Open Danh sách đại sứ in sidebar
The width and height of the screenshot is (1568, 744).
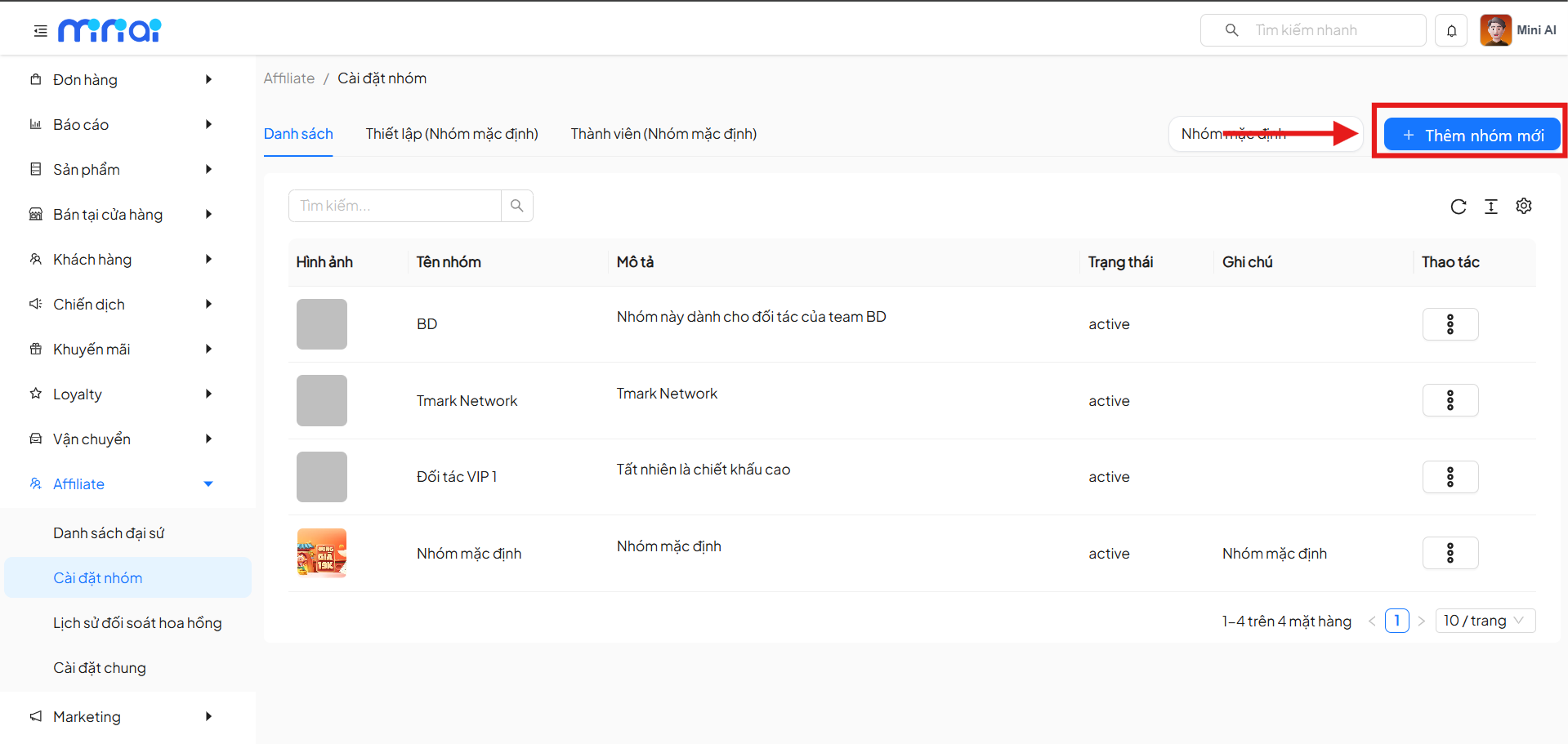[x=109, y=533]
